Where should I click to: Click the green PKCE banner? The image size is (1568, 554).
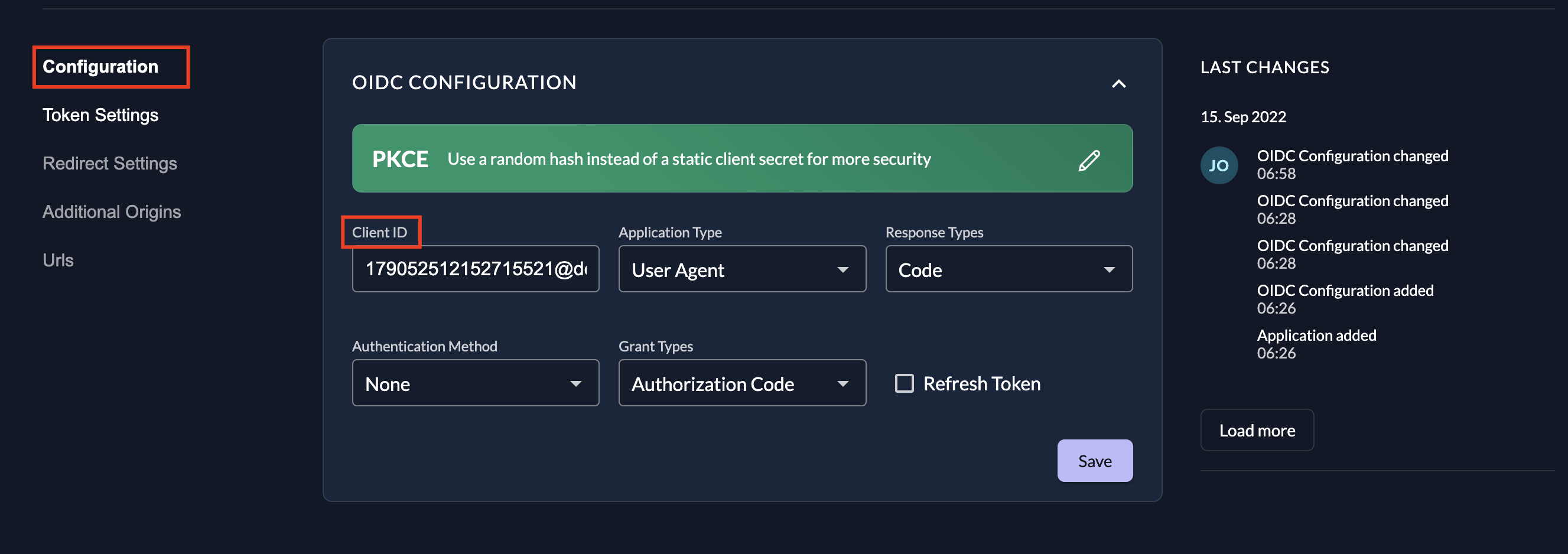[688, 159]
